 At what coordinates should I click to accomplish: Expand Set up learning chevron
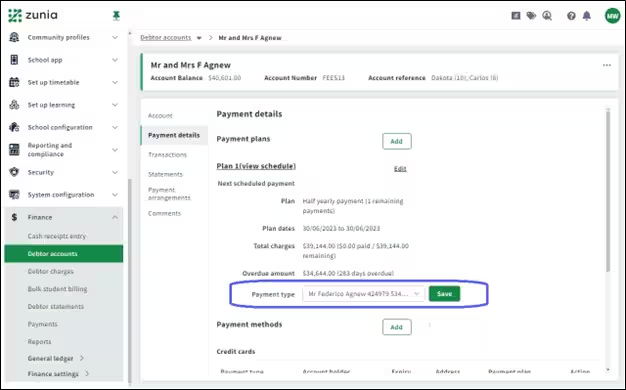115,105
